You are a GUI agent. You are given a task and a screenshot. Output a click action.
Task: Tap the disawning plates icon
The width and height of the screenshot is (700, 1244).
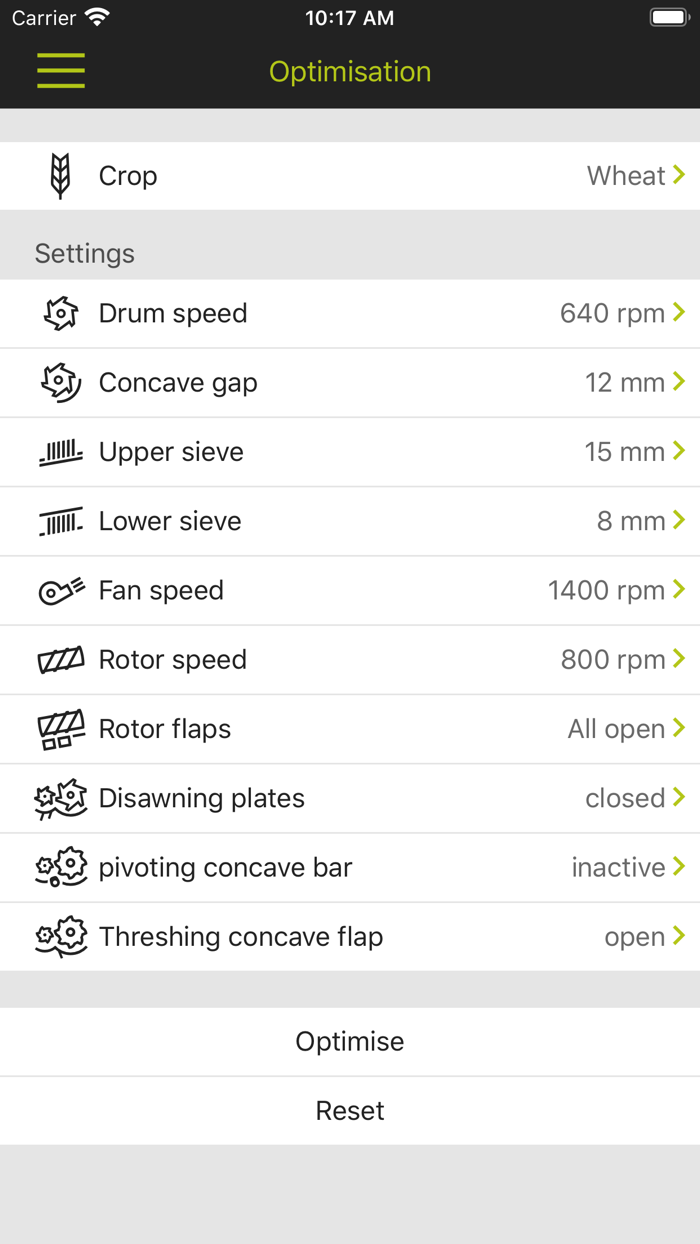click(x=61, y=798)
